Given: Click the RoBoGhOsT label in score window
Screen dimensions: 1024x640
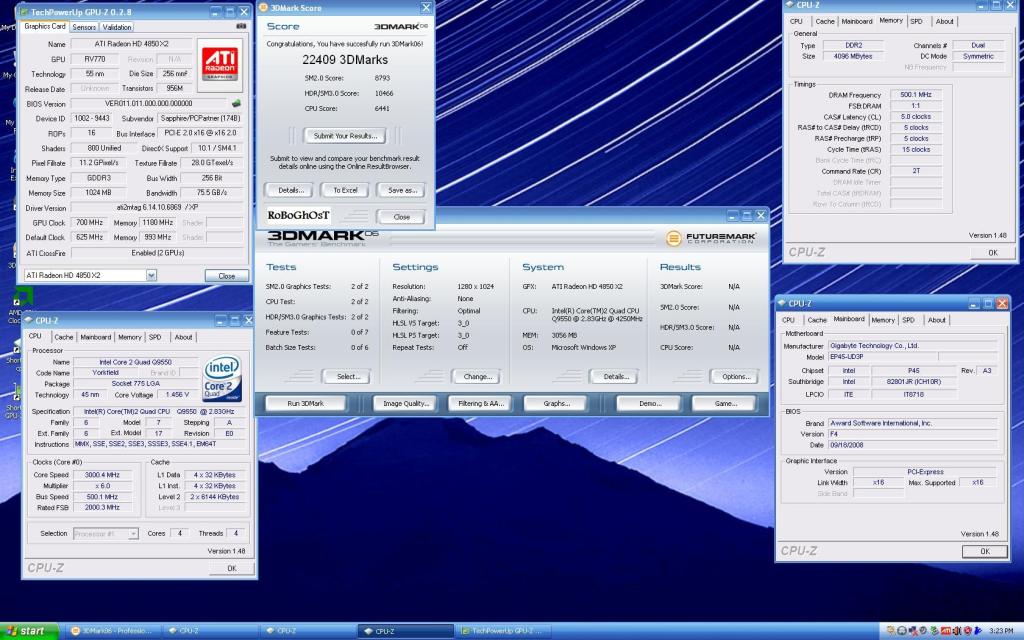Looking at the screenshot, I should click(x=298, y=215).
